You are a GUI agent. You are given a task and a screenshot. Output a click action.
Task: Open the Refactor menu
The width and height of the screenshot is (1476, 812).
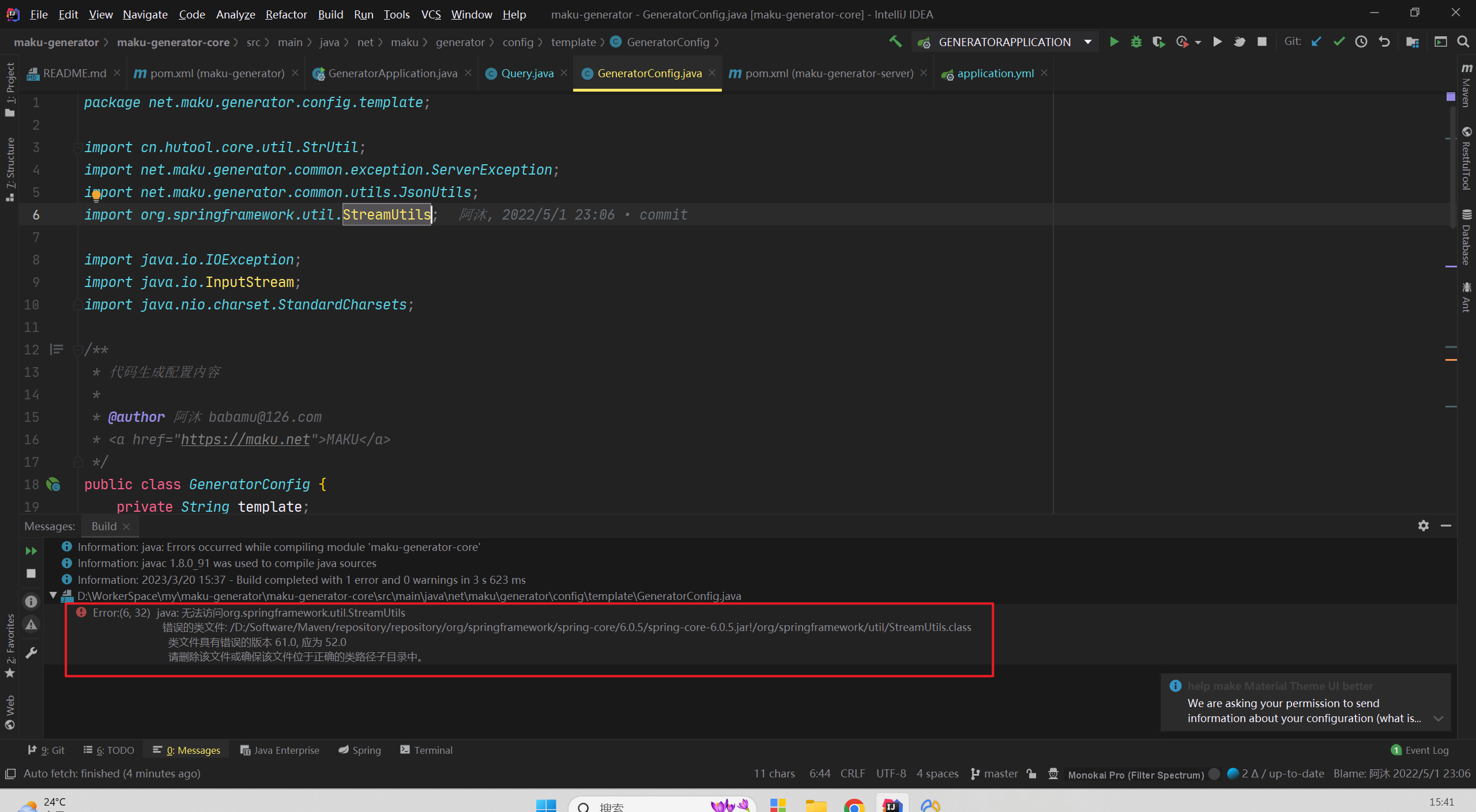click(286, 14)
